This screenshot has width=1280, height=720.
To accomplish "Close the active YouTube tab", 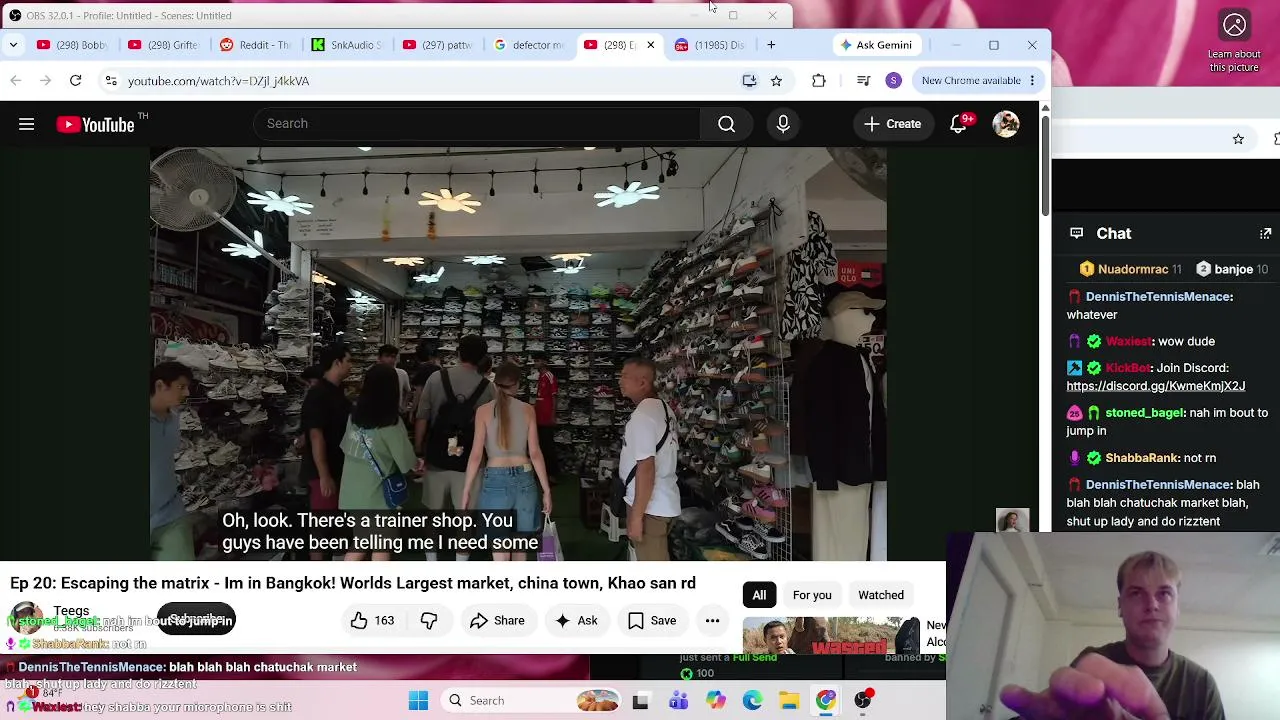I will click(650, 45).
